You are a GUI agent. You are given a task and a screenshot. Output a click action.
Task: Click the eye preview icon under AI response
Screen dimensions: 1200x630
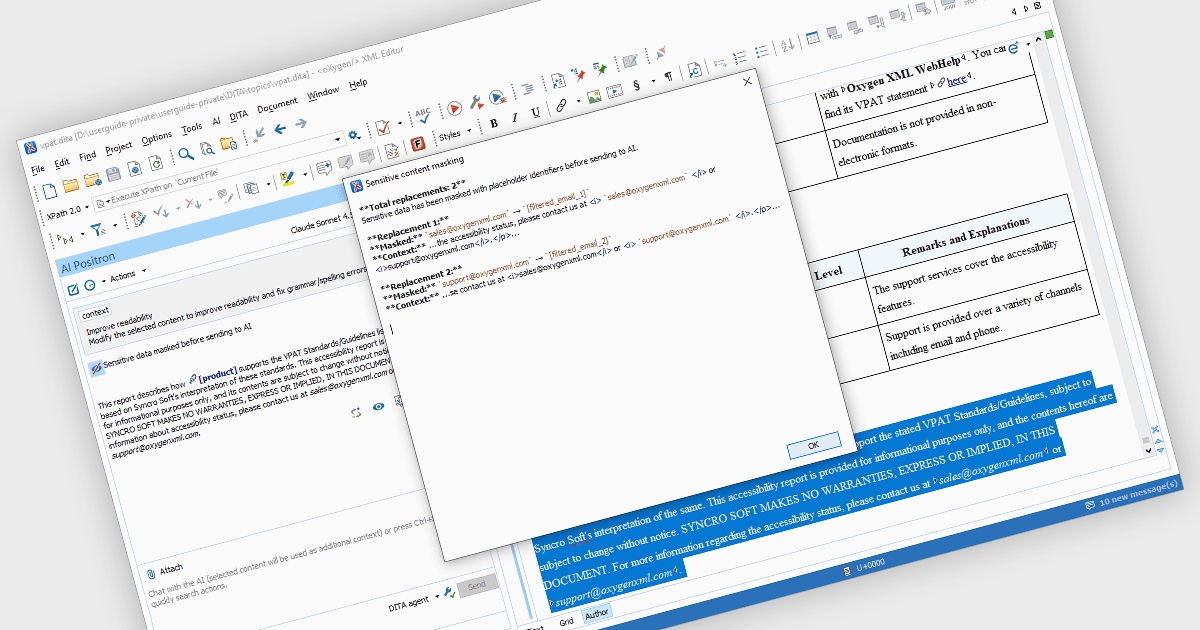coord(378,407)
